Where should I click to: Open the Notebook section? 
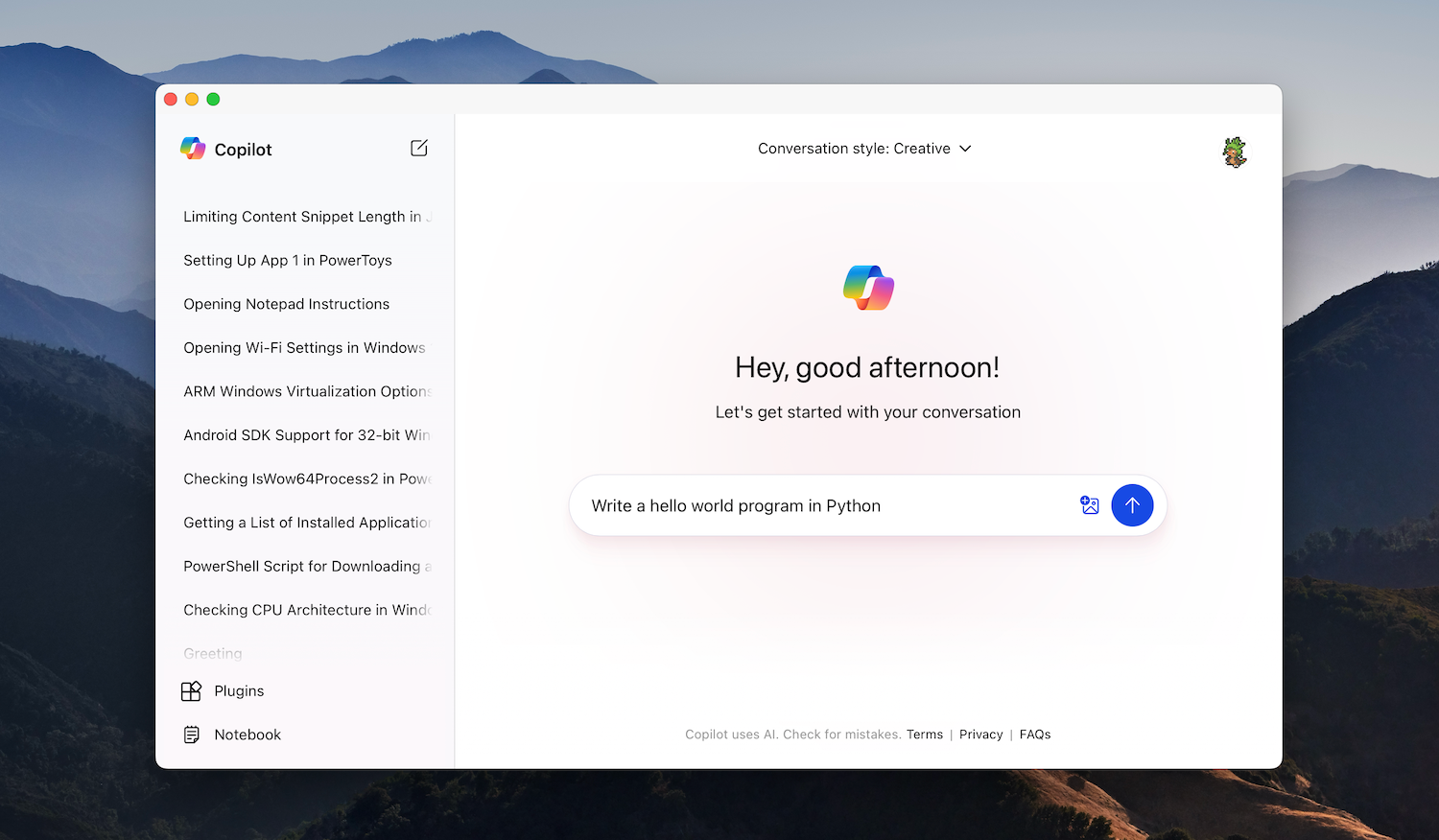tap(247, 734)
